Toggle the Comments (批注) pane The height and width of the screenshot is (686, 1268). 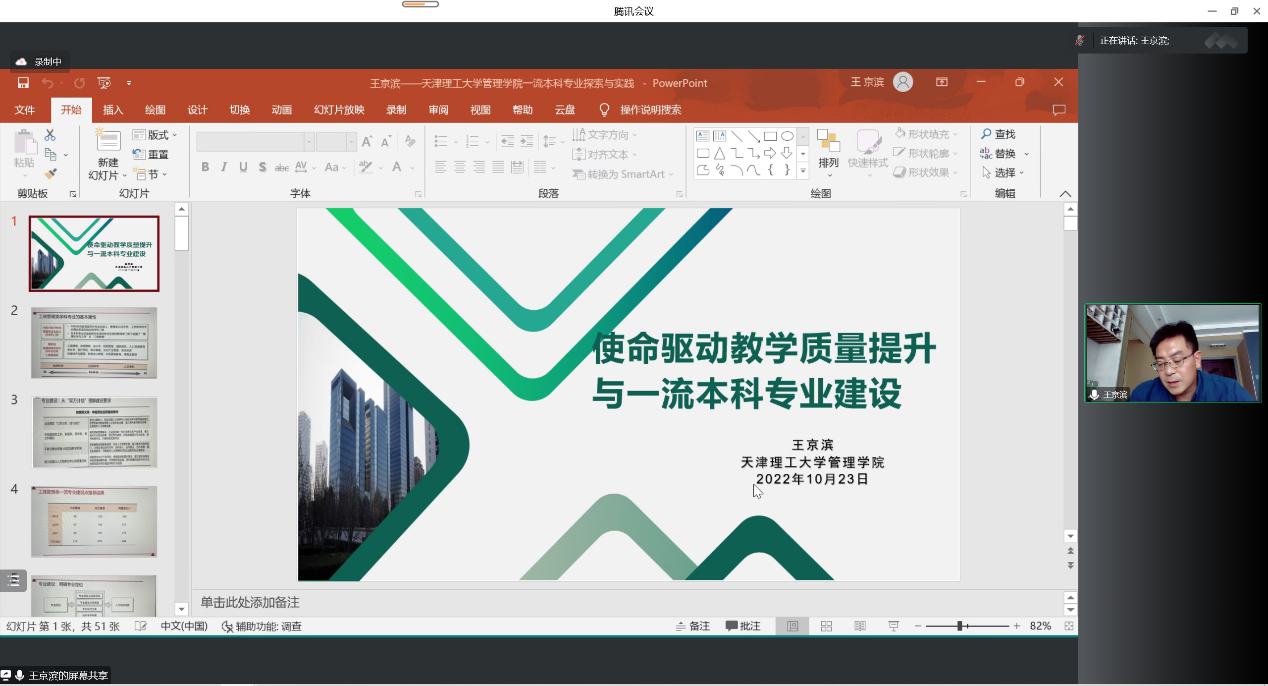pos(743,626)
